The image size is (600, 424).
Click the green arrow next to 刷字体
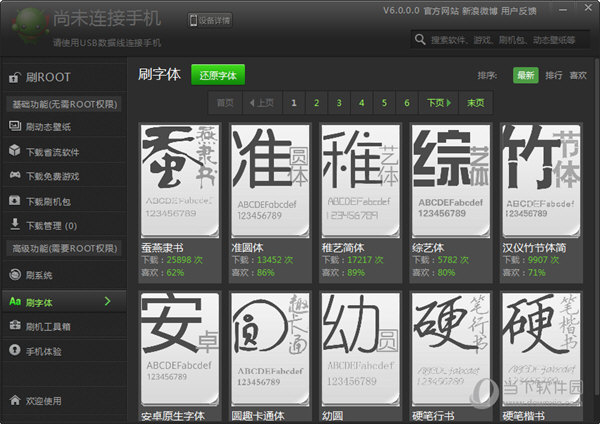108,302
